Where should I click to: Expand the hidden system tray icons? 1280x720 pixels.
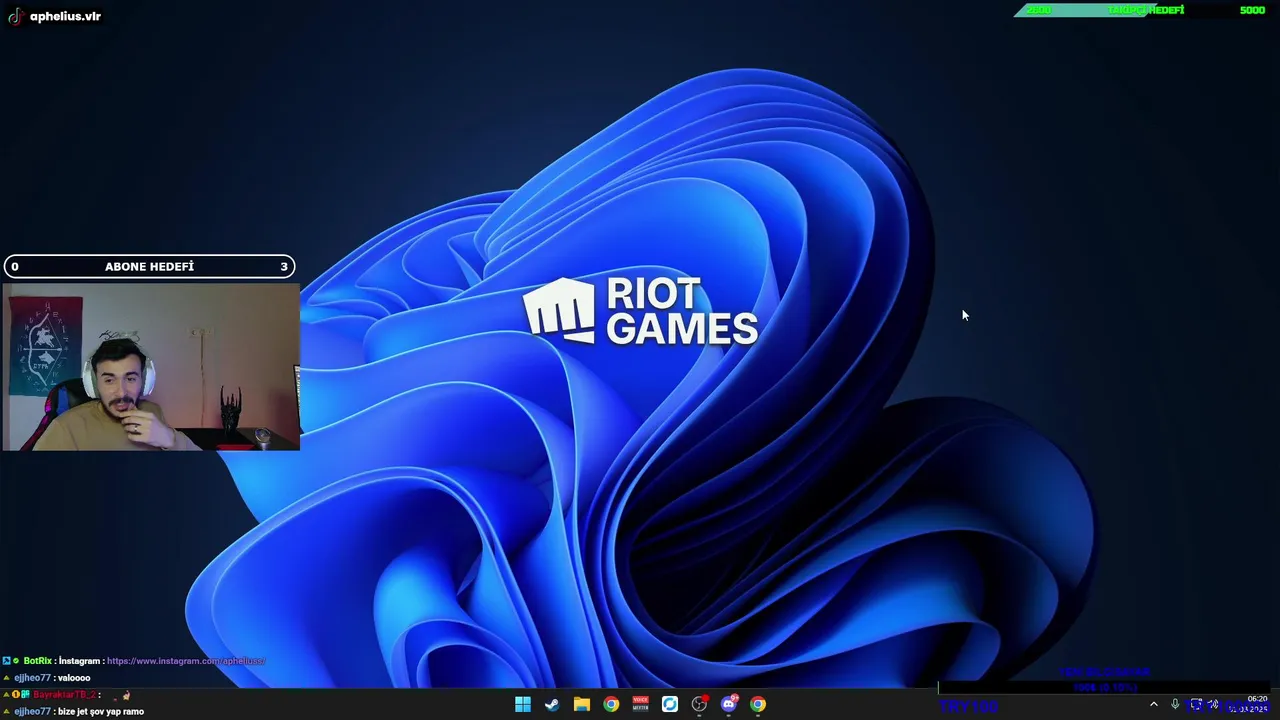tap(1153, 705)
